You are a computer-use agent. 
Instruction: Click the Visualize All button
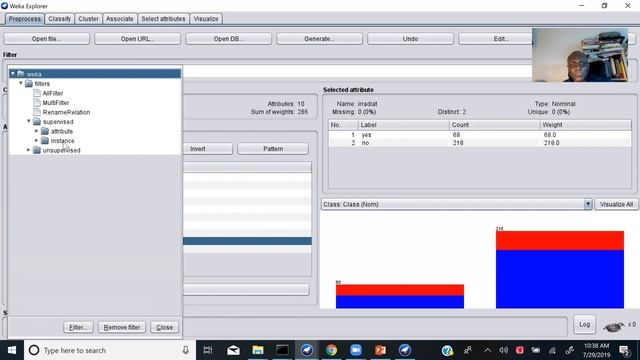[616, 204]
